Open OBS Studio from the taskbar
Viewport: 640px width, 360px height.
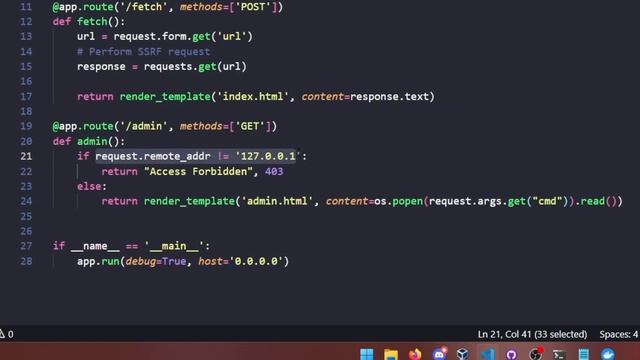pyautogui.click(x=536, y=354)
